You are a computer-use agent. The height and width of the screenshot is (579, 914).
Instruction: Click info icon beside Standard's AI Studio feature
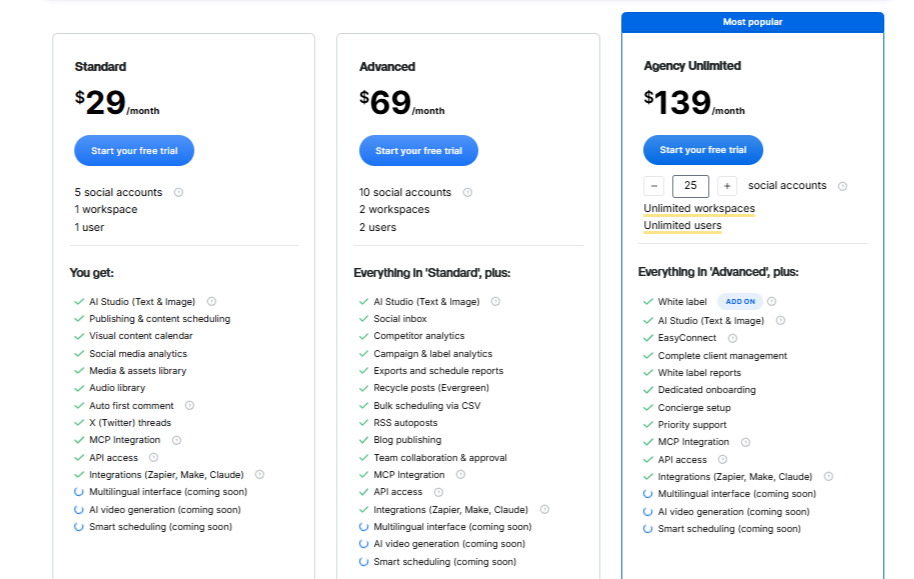(x=211, y=301)
